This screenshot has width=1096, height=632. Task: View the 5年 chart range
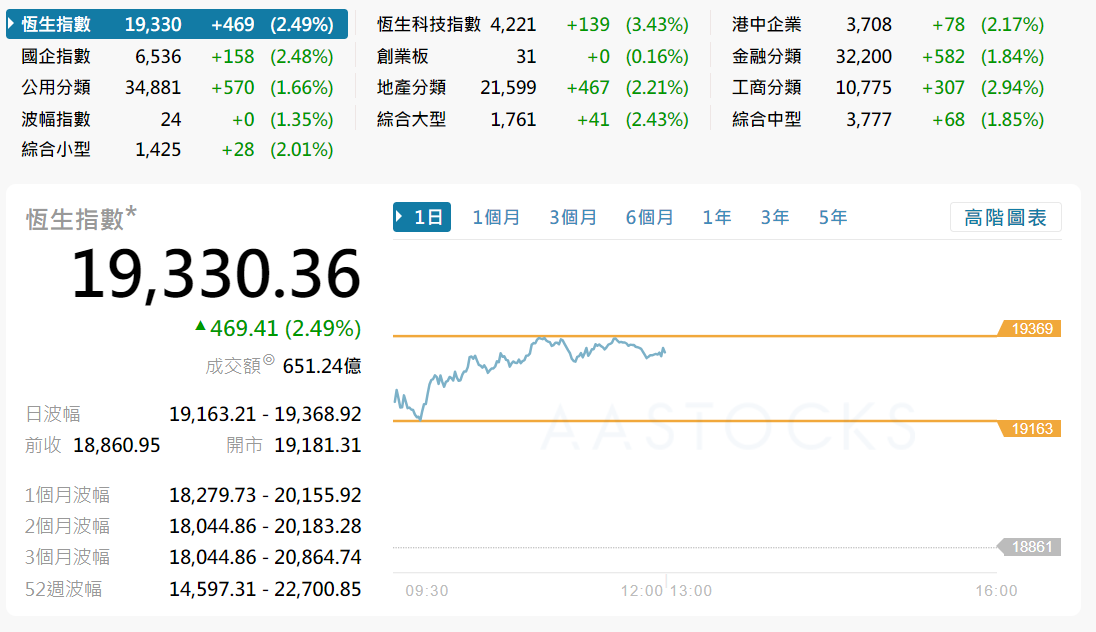833,217
